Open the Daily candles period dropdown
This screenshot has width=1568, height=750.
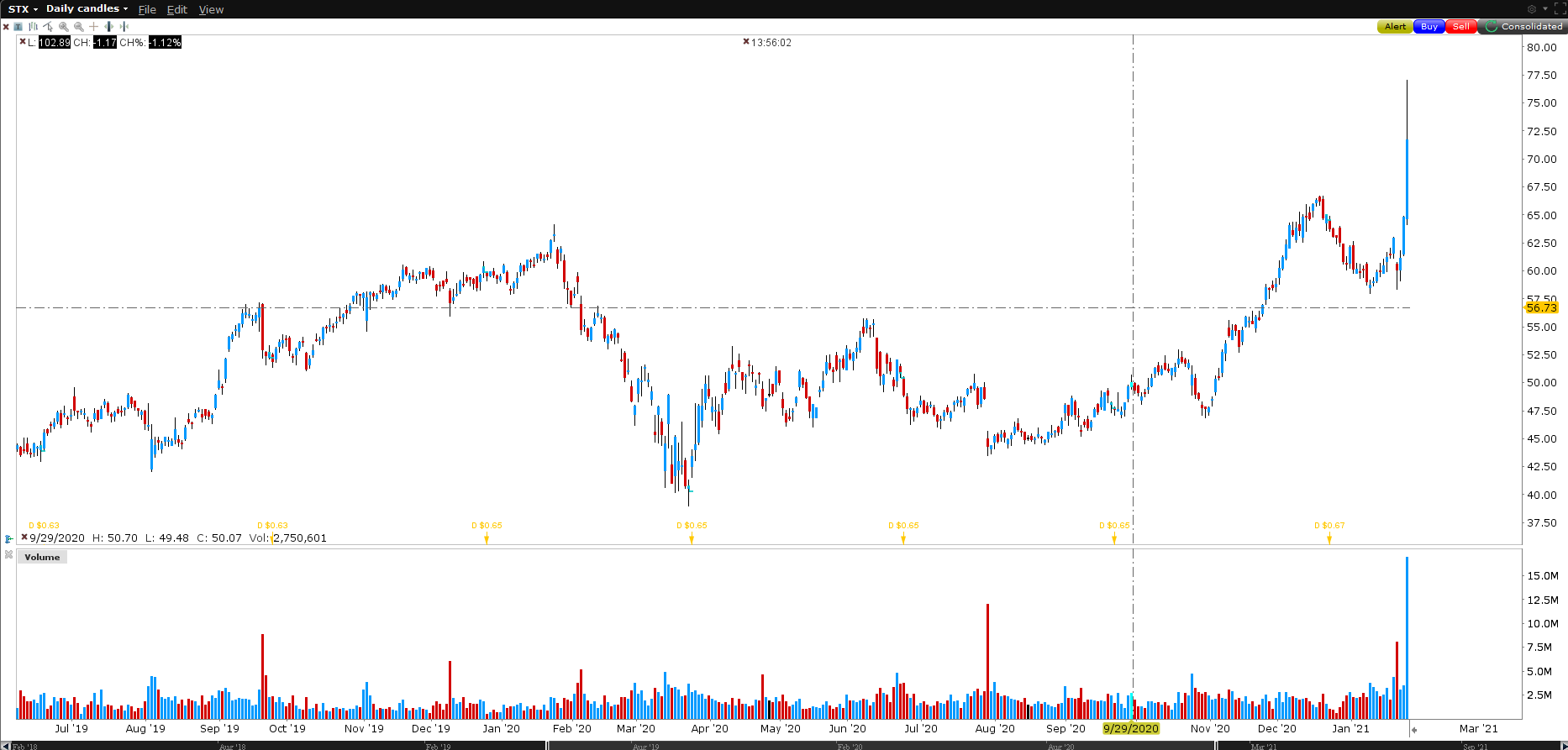pyautogui.click(x=87, y=9)
